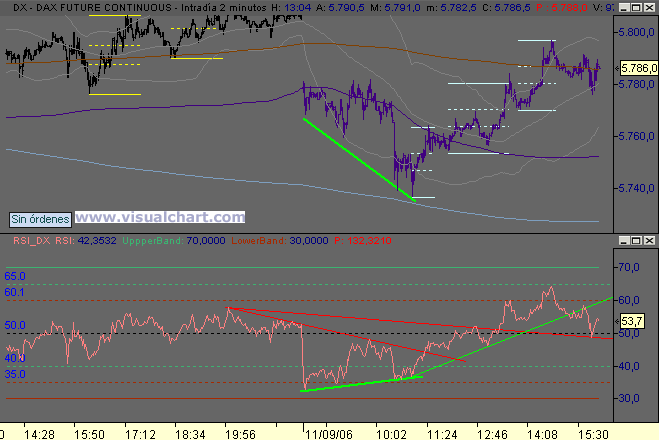Viewport: 659px width, 440px height.
Task: Click the 14:28 time axis label
Action: pos(39,434)
